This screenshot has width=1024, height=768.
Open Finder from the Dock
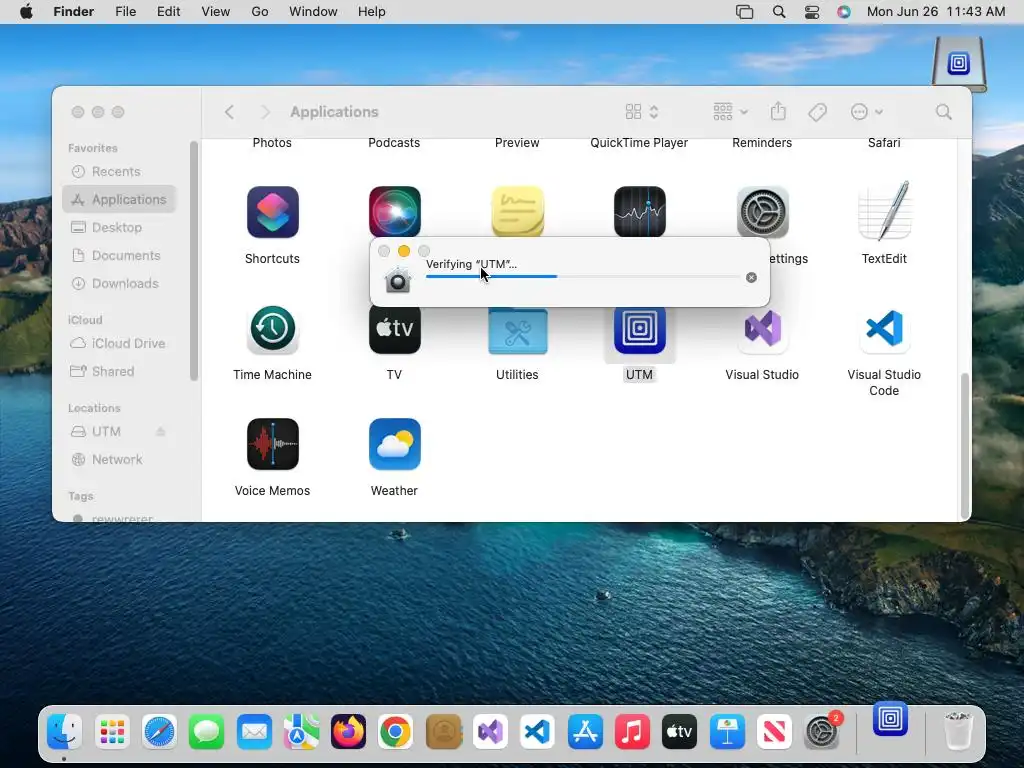pos(65,731)
